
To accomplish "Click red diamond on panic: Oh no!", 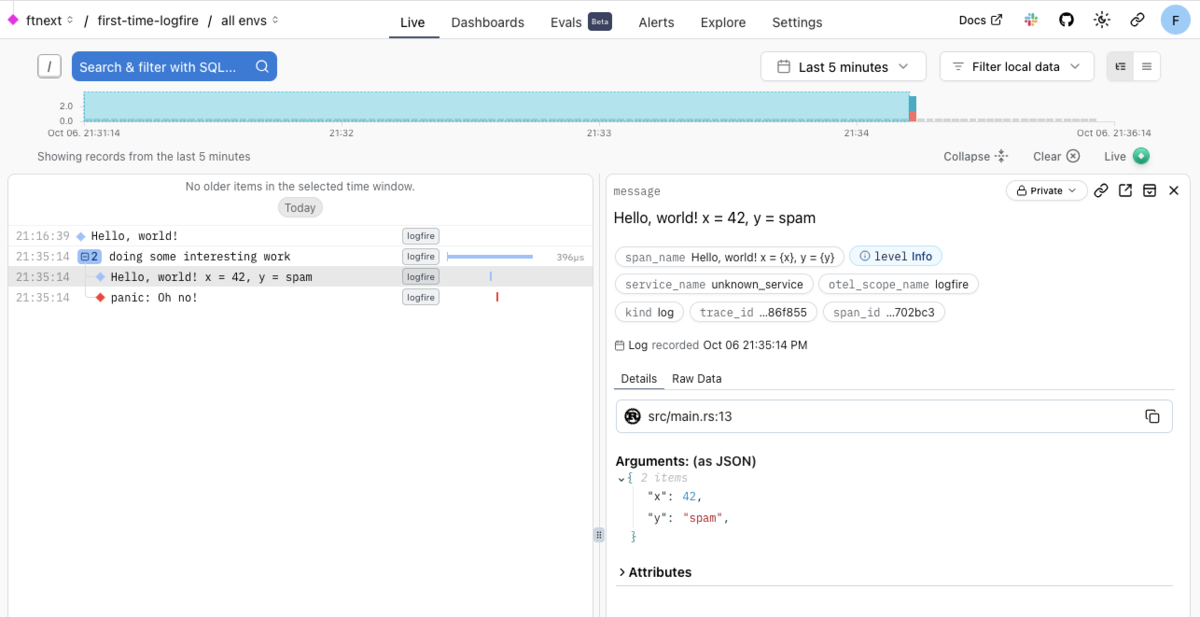I will (x=100, y=297).
